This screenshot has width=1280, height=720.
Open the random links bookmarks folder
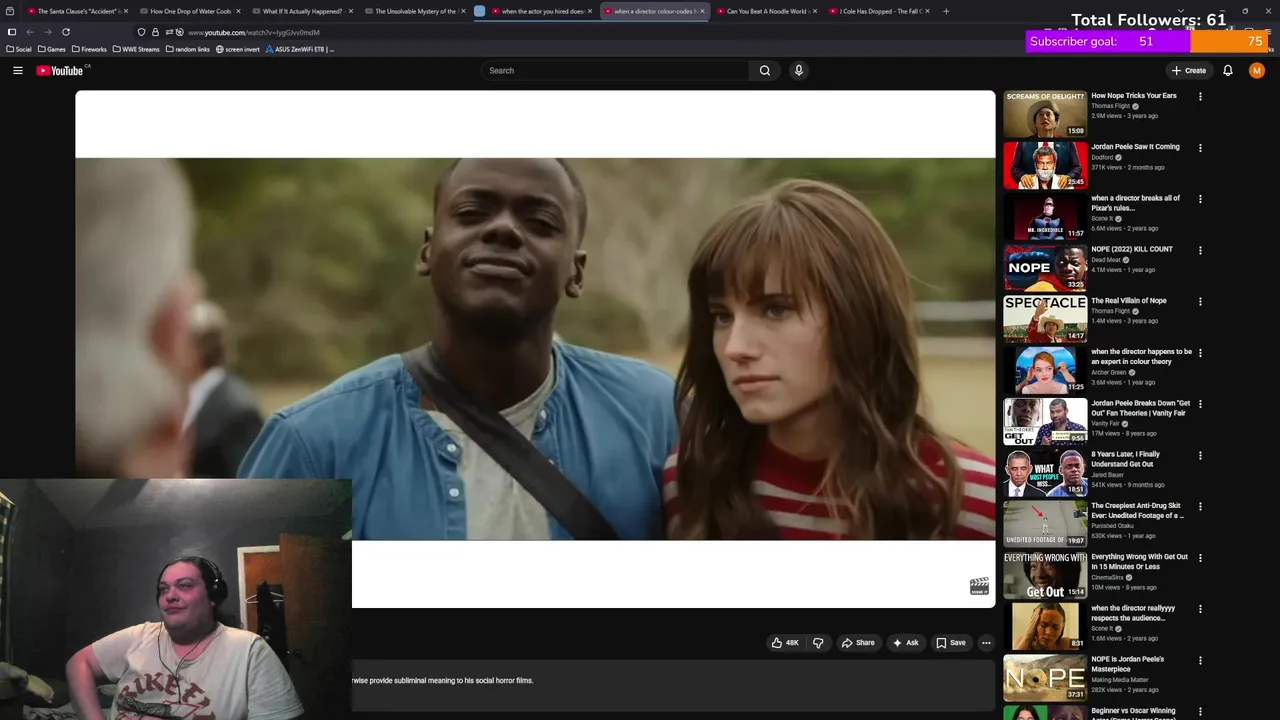pos(188,49)
